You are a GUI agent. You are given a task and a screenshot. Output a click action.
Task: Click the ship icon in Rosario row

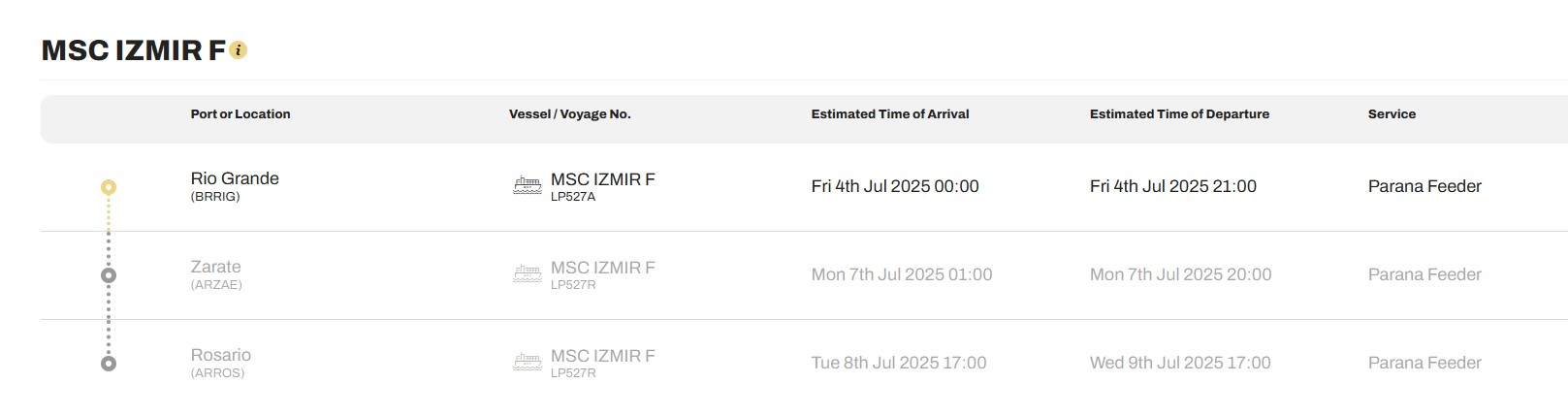coord(527,363)
